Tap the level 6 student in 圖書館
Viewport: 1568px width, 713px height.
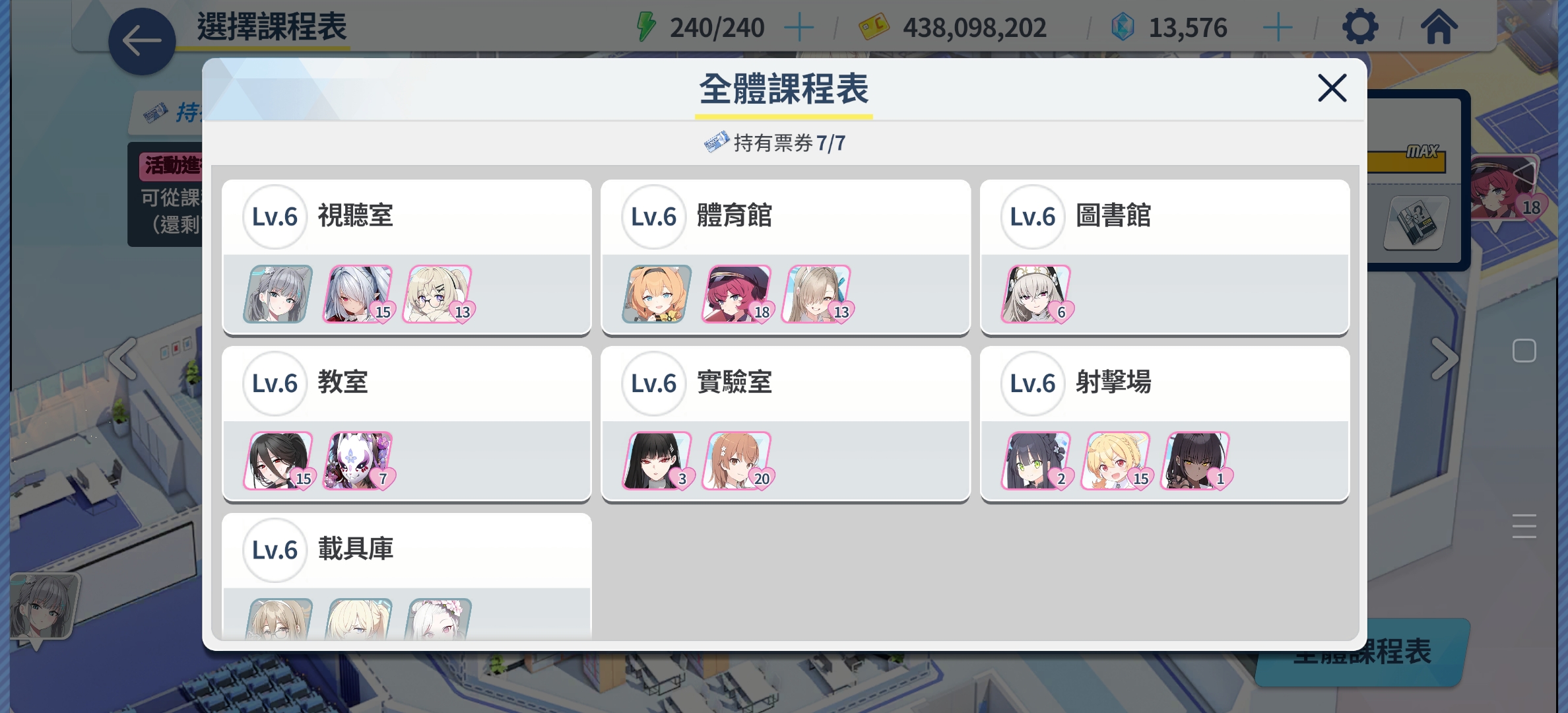click(x=1037, y=294)
